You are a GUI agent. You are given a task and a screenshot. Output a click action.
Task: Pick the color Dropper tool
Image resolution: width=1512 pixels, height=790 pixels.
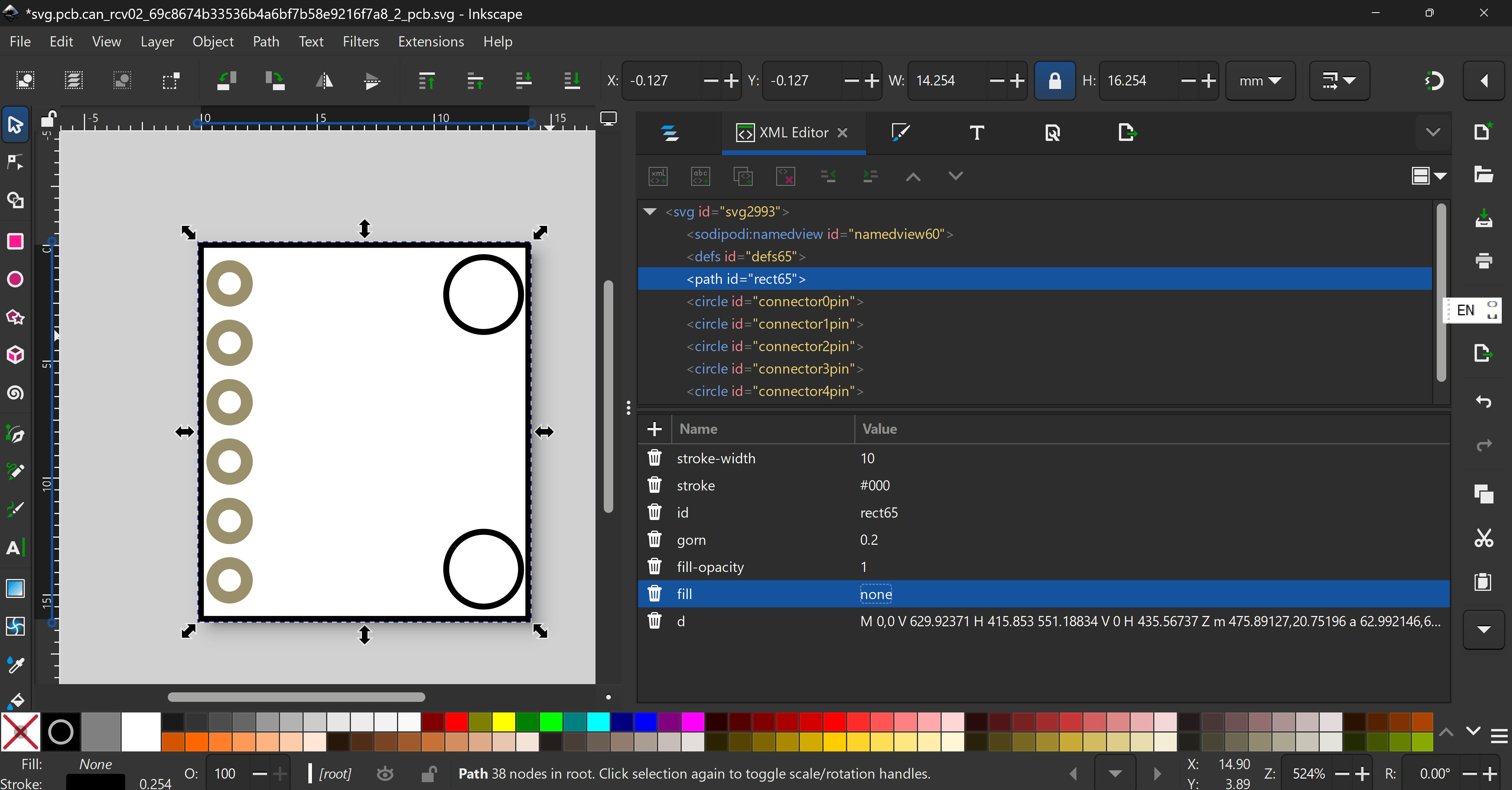coord(15,664)
